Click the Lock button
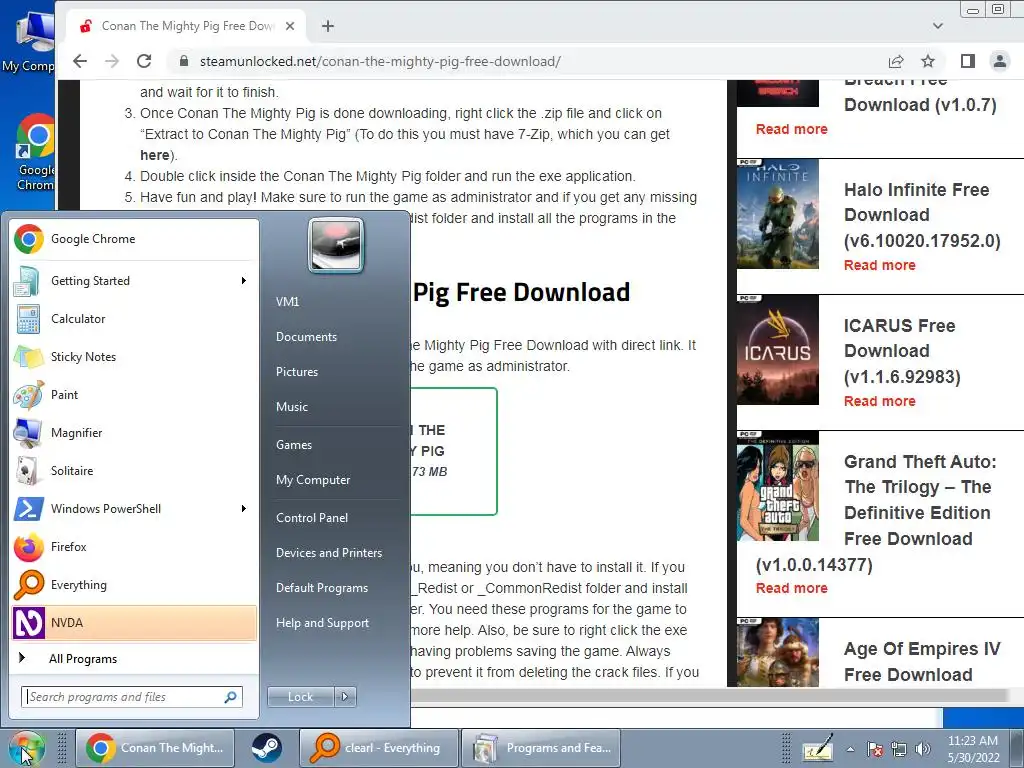 tap(300, 697)
